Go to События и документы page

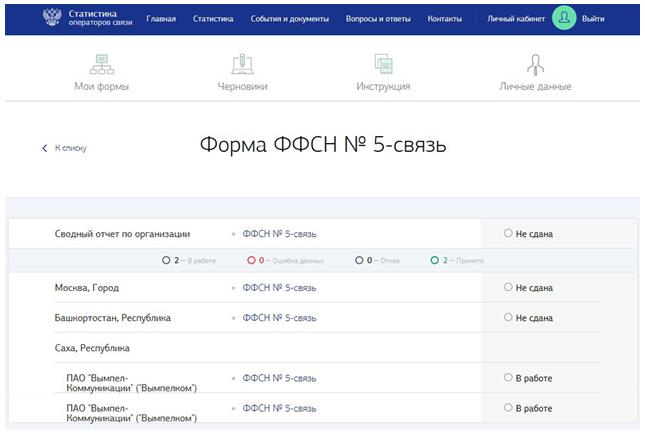click(x=289, y=19)
